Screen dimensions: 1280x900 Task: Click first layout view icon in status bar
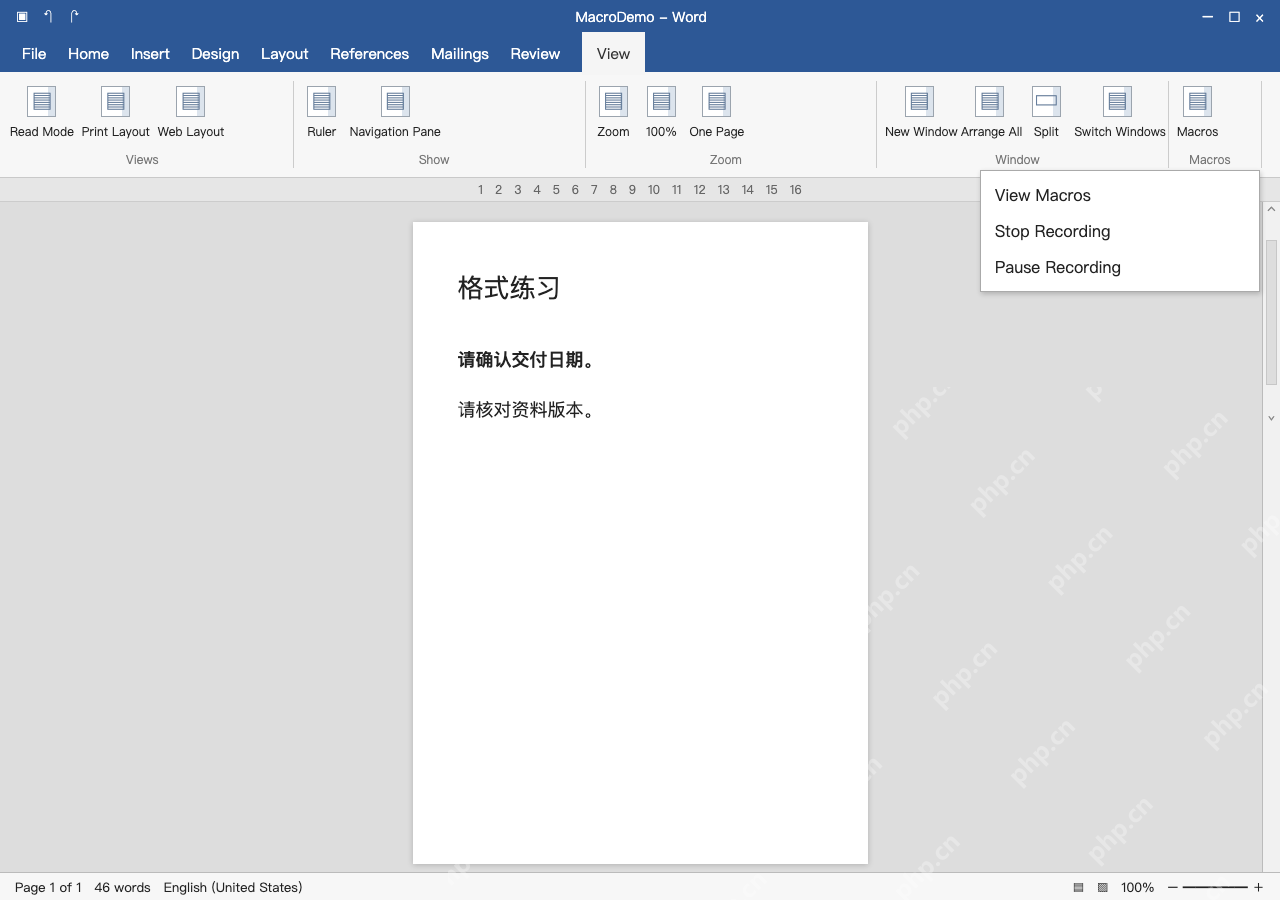[x=1078, y=887]
